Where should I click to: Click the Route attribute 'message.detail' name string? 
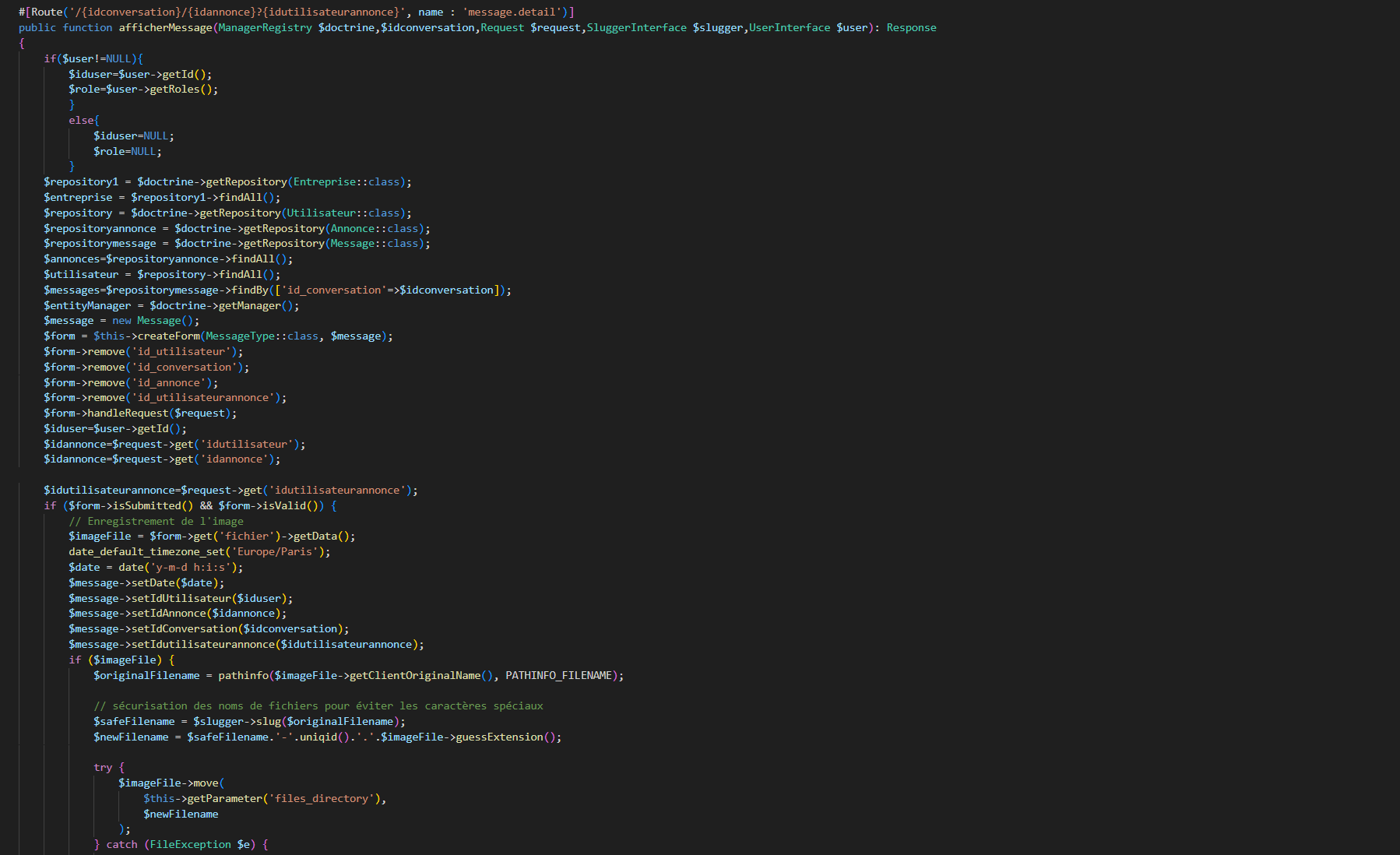pyautogui.click(x=514, y=12)
